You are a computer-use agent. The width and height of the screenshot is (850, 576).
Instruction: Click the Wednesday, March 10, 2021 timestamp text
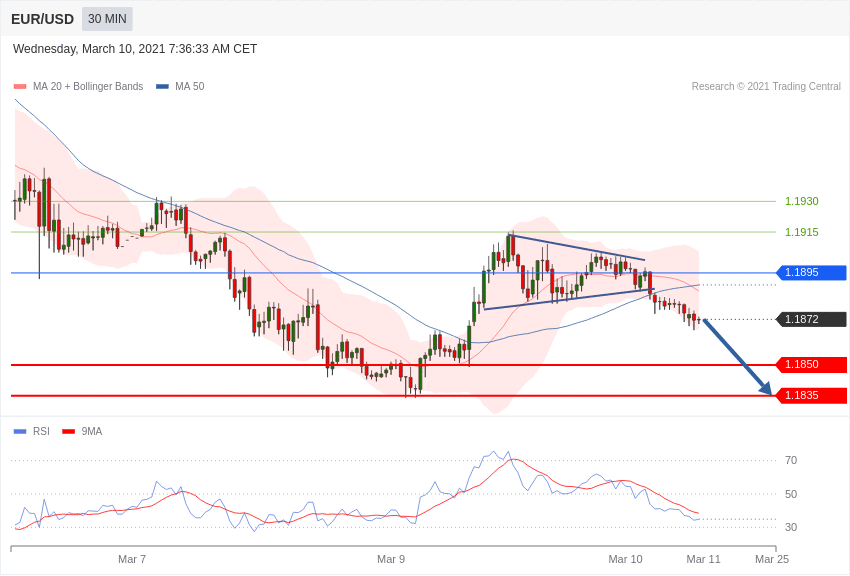pos(135,49)
